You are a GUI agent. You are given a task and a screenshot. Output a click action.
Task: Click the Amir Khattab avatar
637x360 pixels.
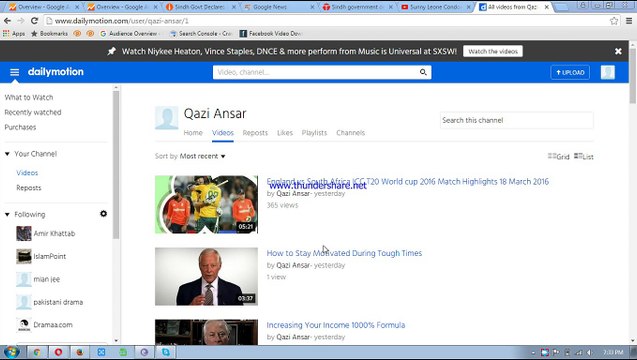(x=24, y=234)
